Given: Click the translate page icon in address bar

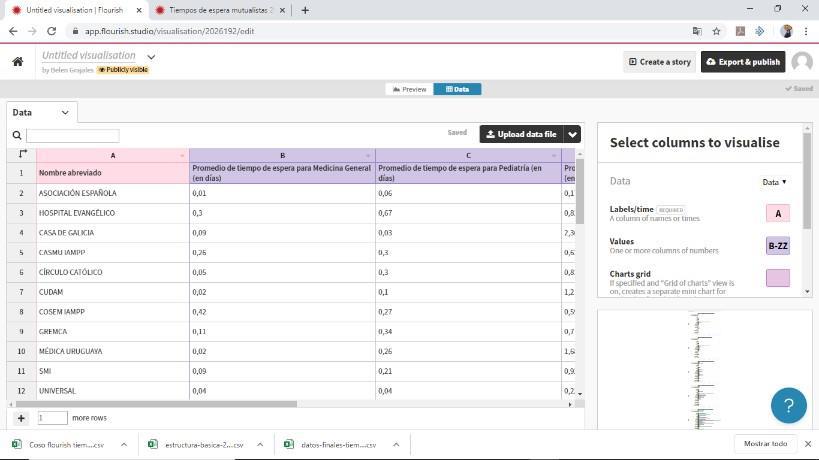Looking at the screenshot, I should pos(697,31).
